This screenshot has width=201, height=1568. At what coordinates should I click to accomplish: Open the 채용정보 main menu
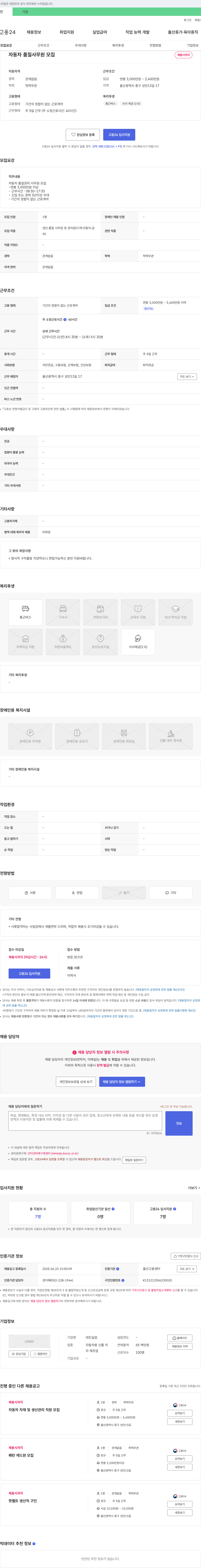coord(33,32)
